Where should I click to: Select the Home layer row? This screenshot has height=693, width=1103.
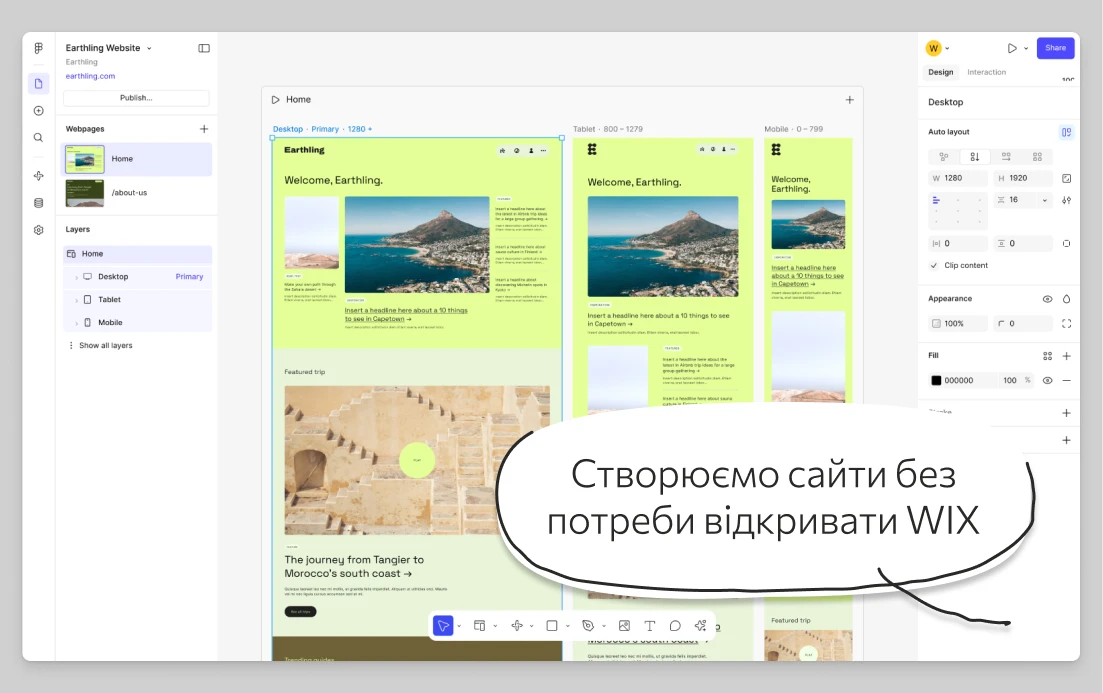[x=137, y=254]
